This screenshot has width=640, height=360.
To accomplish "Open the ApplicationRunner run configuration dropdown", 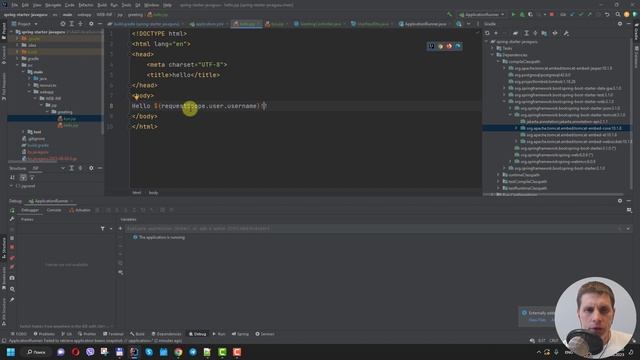I will click(x=482, y=14).
